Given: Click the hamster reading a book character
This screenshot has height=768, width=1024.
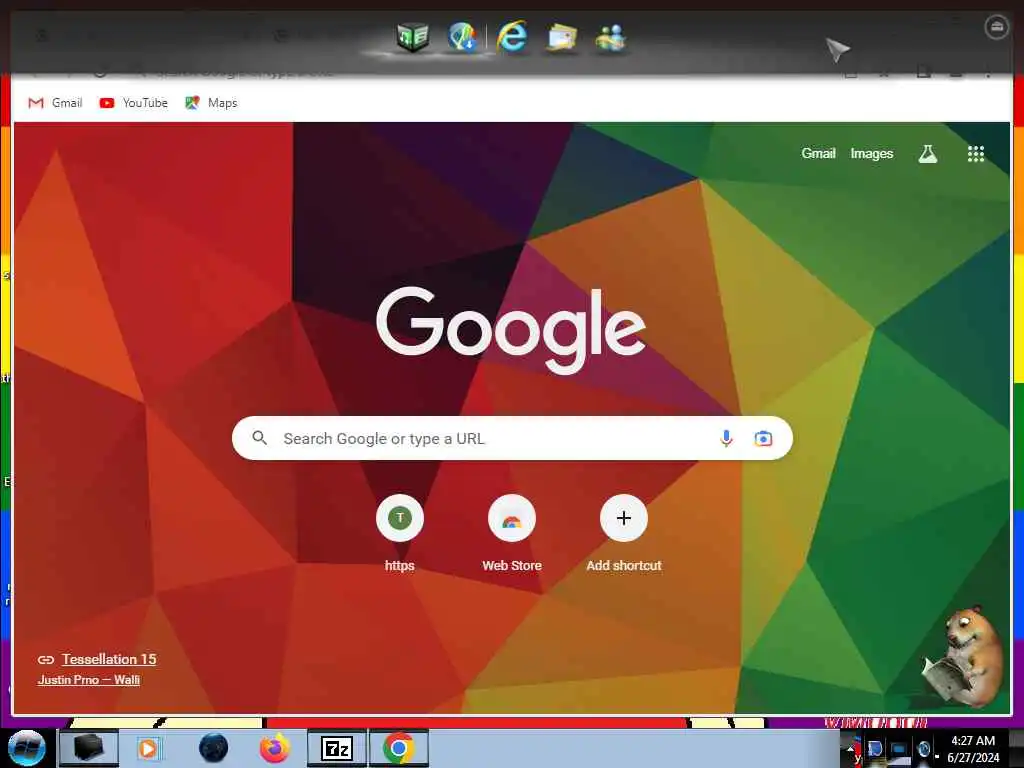Looking at the screenshot, I should coord(963,658).
